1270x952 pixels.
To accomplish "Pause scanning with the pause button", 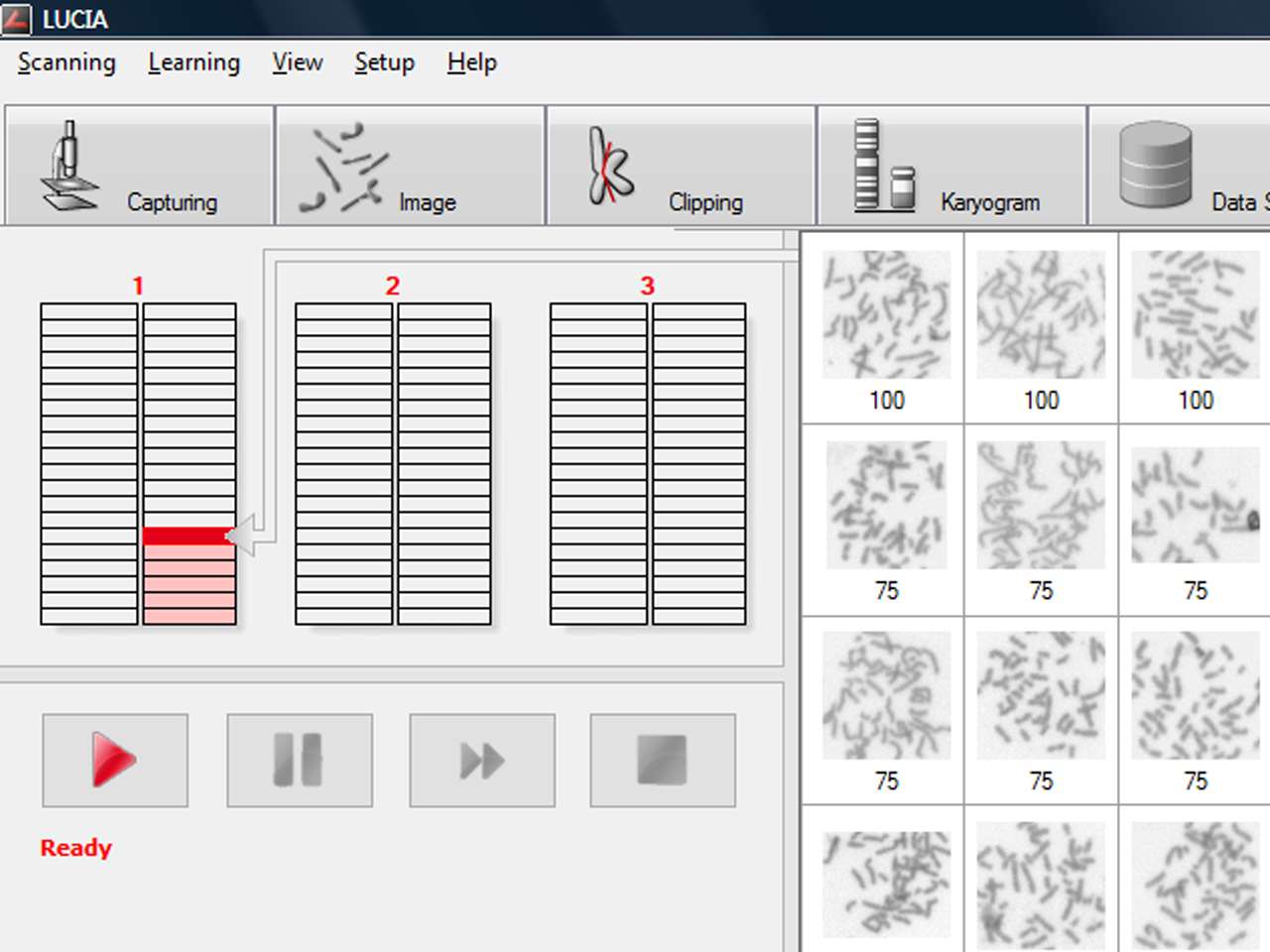I will [300, 761].
